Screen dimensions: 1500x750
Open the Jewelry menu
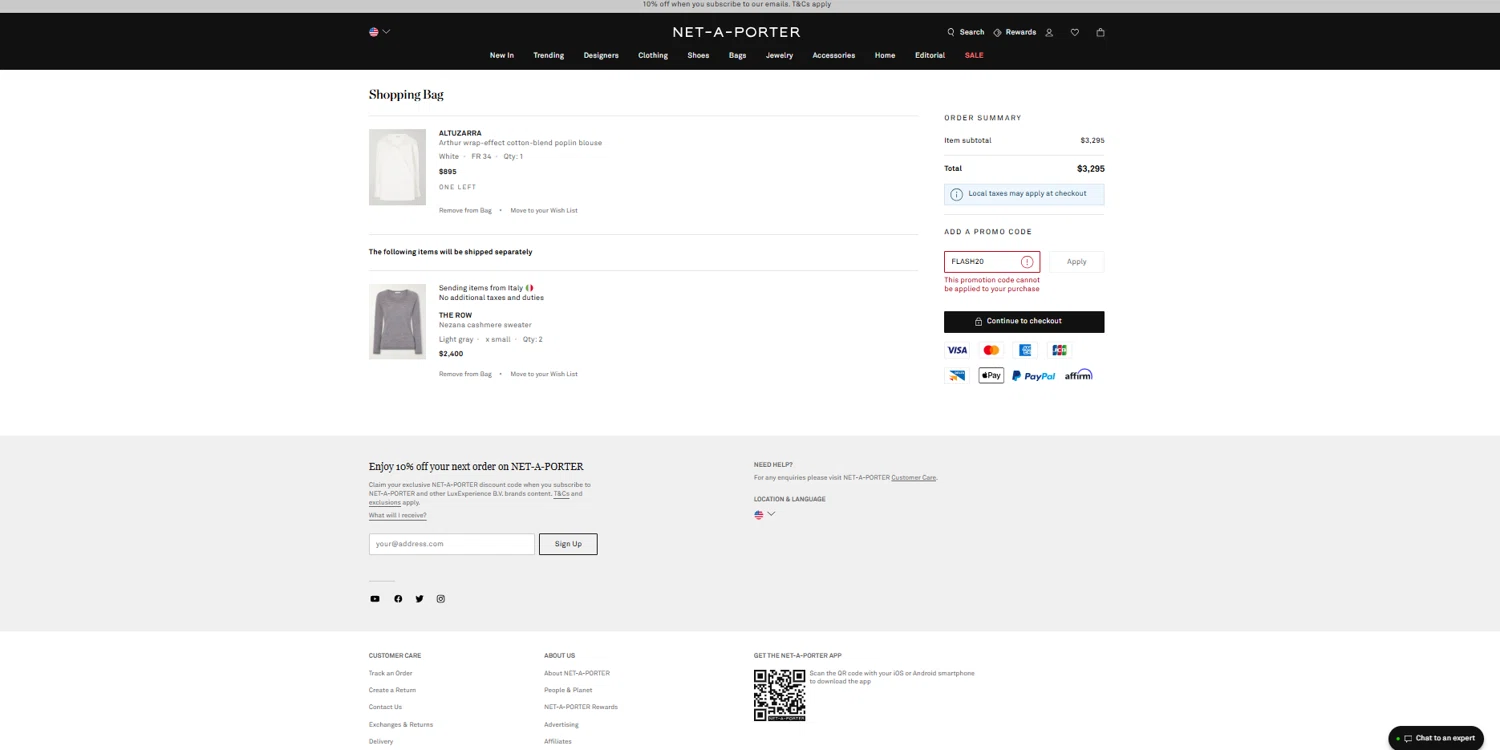click(779, 55)
